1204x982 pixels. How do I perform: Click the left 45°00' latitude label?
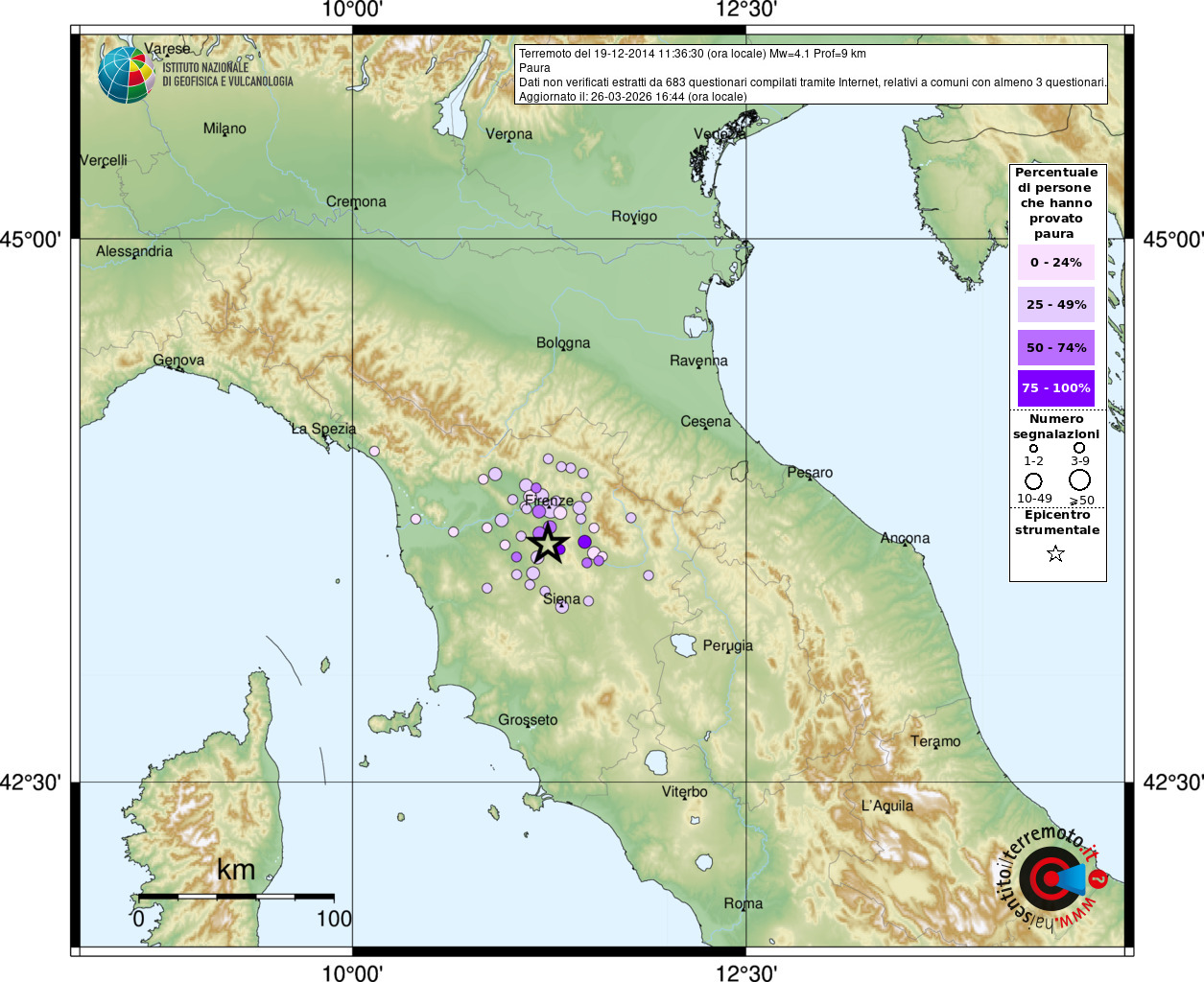pos(31,239)
